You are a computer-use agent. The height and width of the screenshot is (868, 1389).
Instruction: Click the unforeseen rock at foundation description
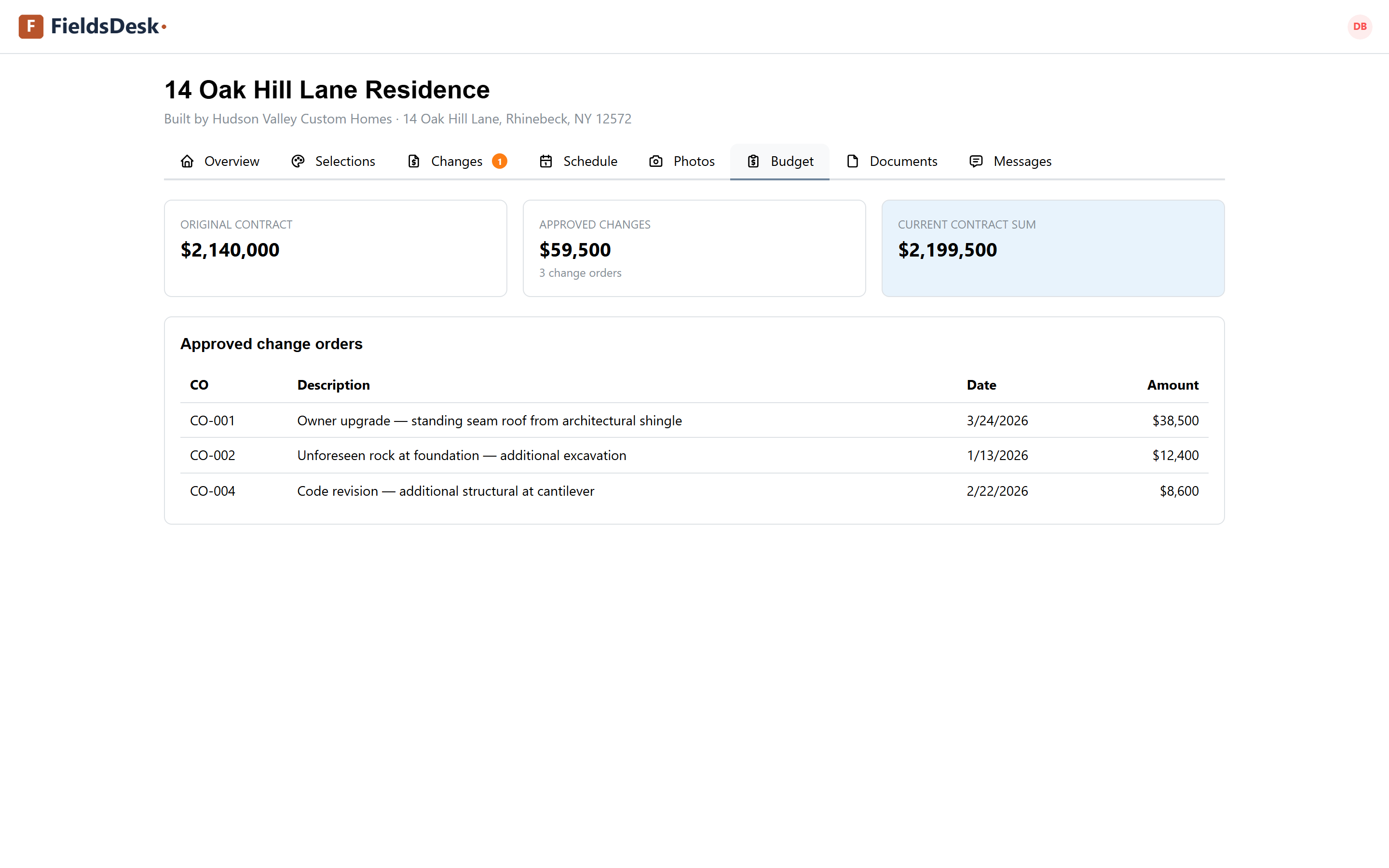coord(462,456)
